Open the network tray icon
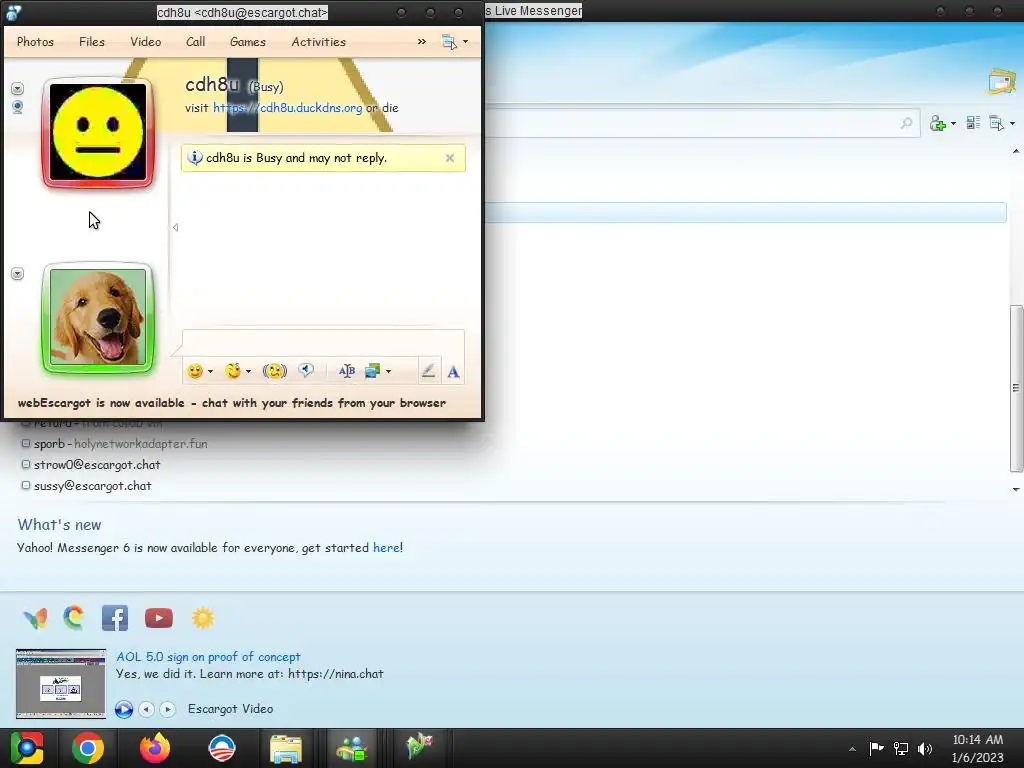1024x768 pixels. pos(901,749)
